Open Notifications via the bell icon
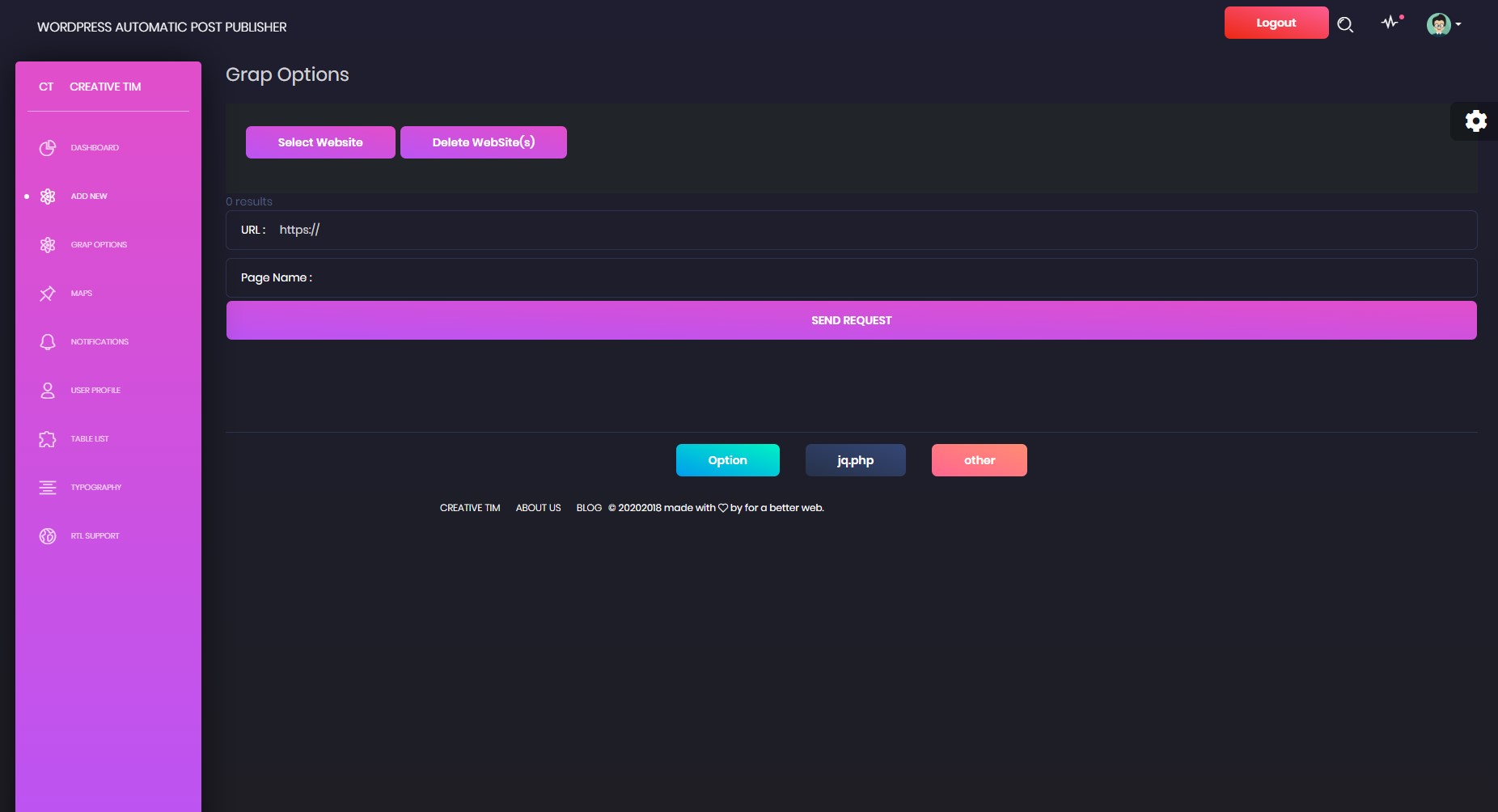The image size is (1498, 812). (x=48, y=342)
